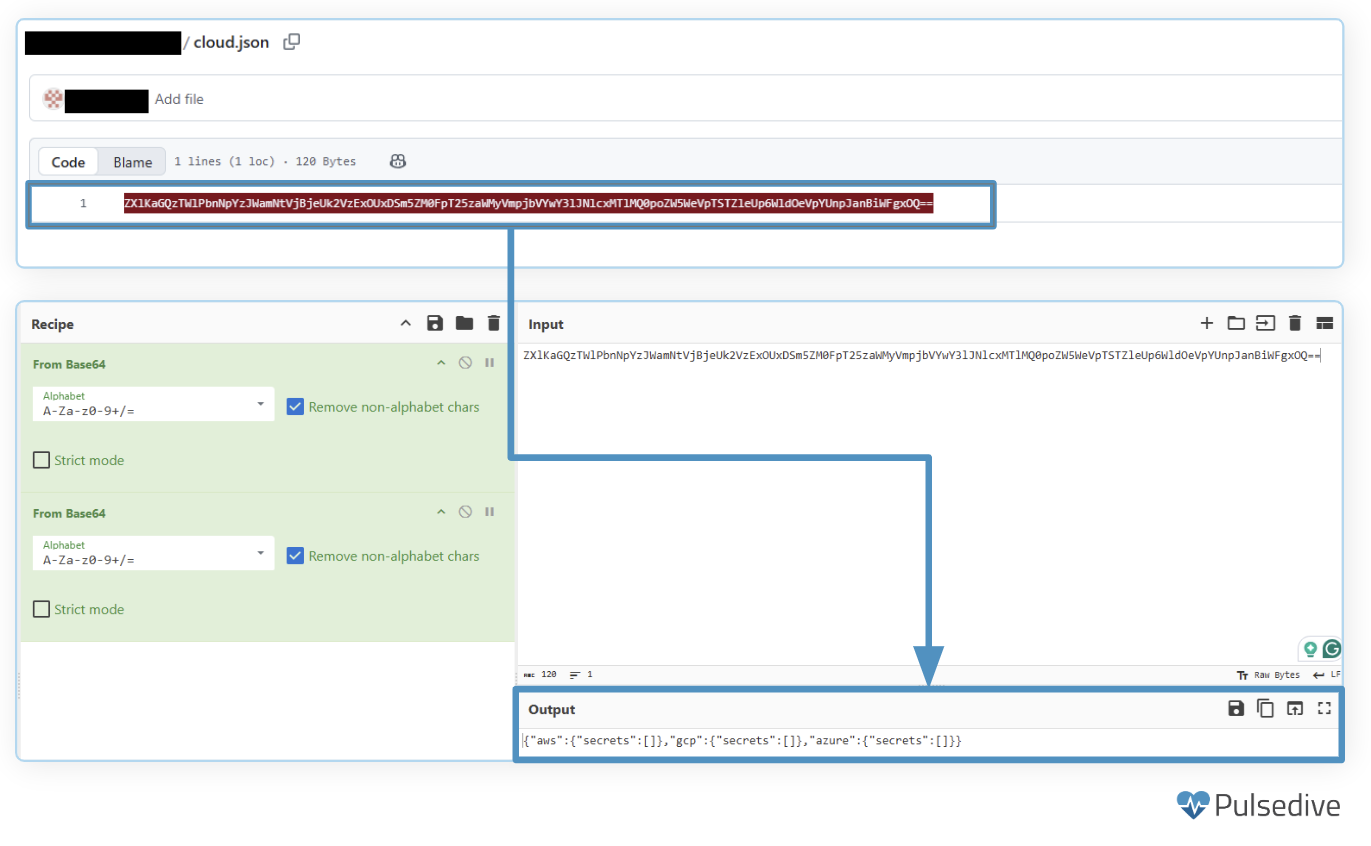The height and width of the screenshot is (846, 1371).
Task: Maximise the Output pane
Action: (x=1324, y=709)
